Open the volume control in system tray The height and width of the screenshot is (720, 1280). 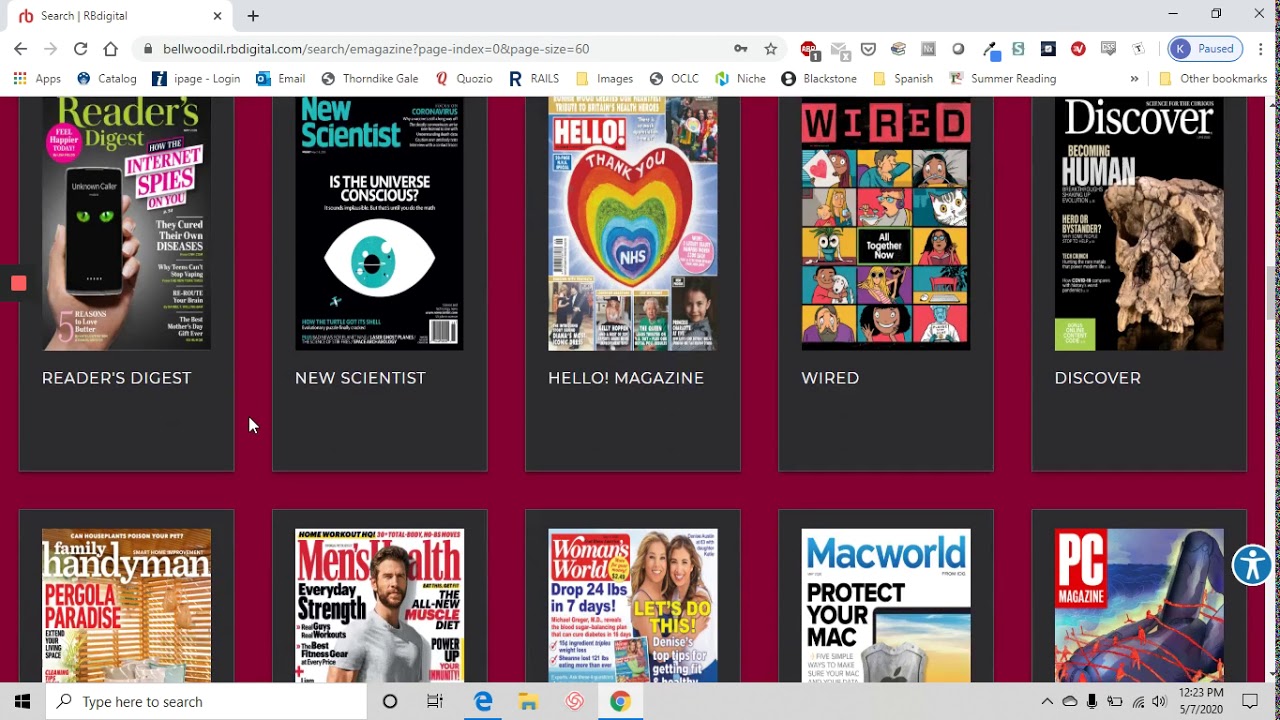(1159, 702)
